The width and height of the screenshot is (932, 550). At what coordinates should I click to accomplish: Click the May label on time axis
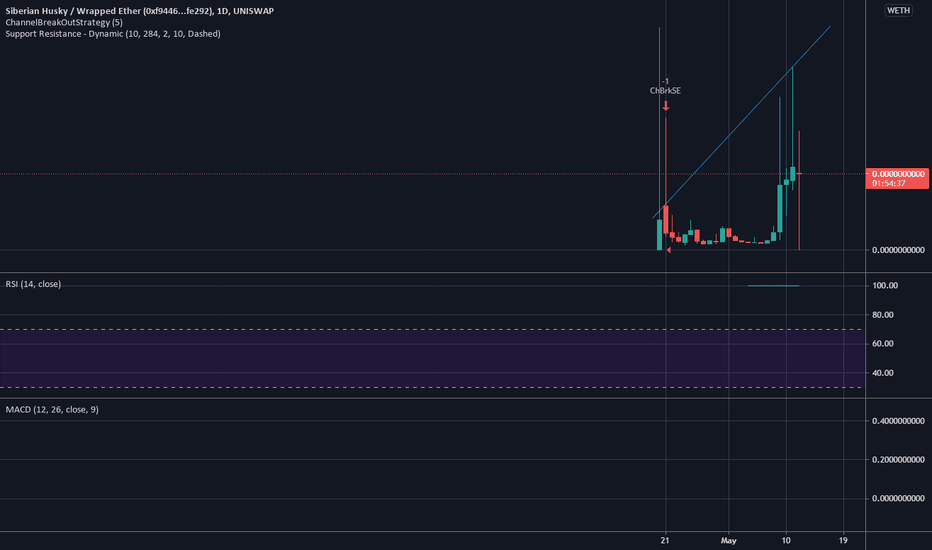click(729, 540)
